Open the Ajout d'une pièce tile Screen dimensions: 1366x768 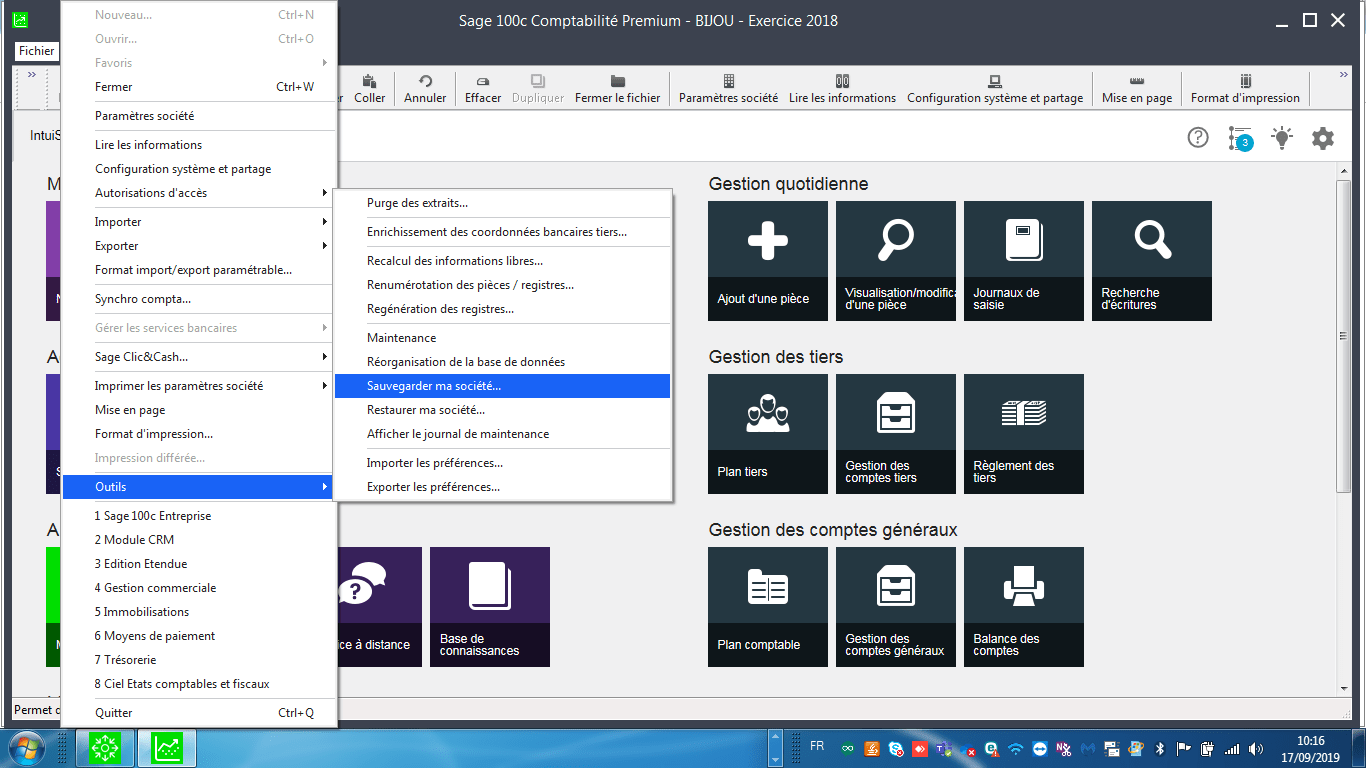click(768, 261)
